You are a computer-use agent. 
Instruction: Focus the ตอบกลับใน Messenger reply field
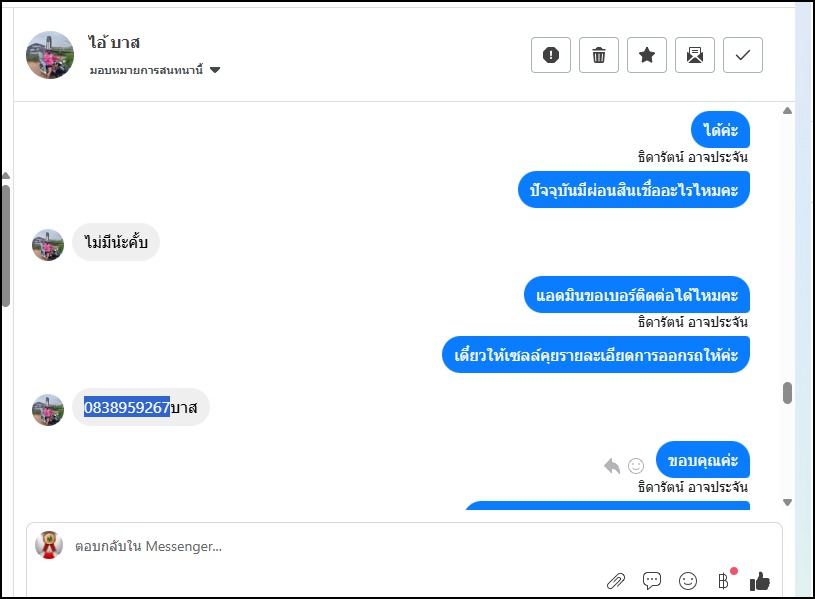(x=300, y=547)
